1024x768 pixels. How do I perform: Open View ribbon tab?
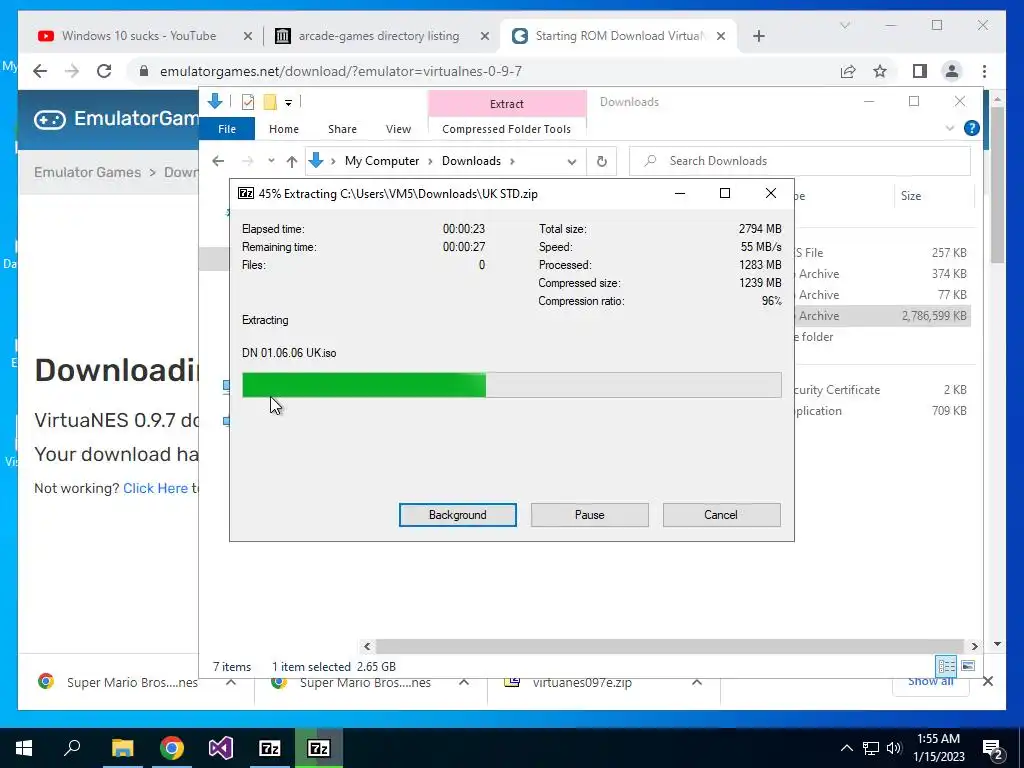398,129
